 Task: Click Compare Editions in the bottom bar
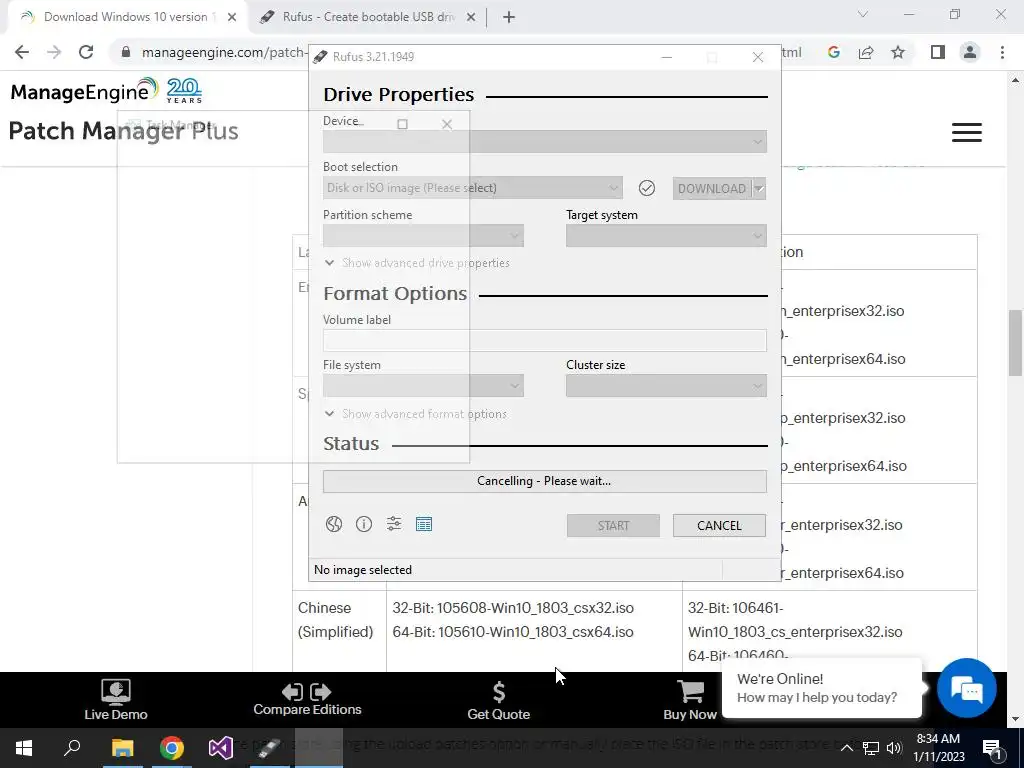(x=307, y=700)
